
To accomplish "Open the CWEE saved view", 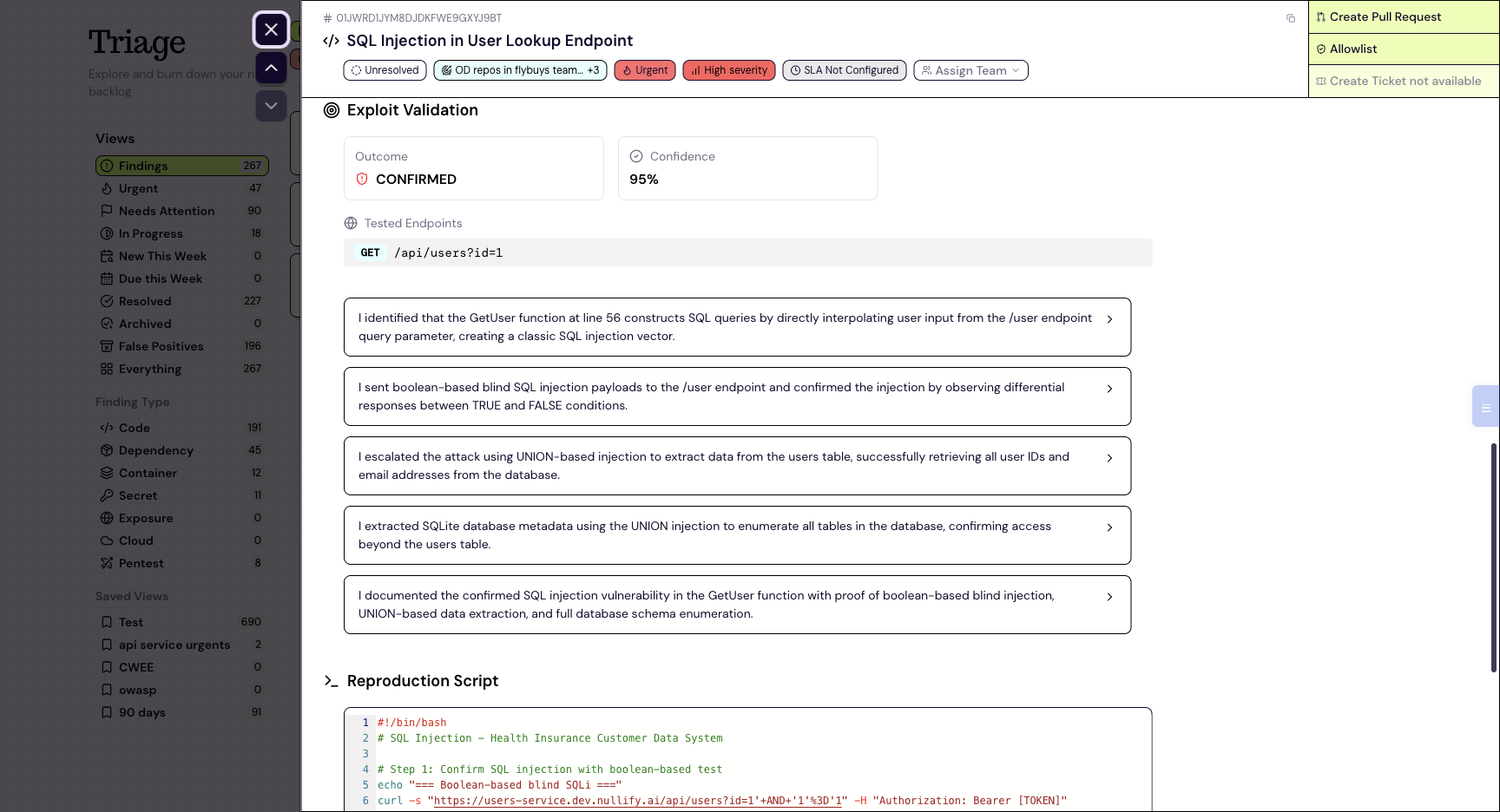I will [181, 667].
